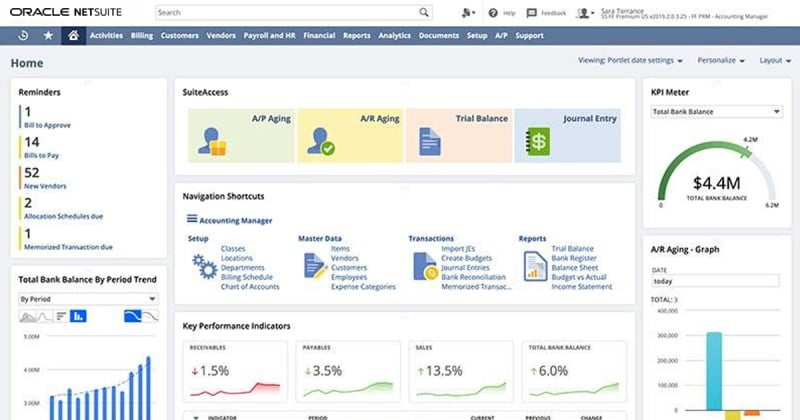Open the Support menu
Viewport: 800px width, 420px height.
pyautogui.click(x=529, y=36)
